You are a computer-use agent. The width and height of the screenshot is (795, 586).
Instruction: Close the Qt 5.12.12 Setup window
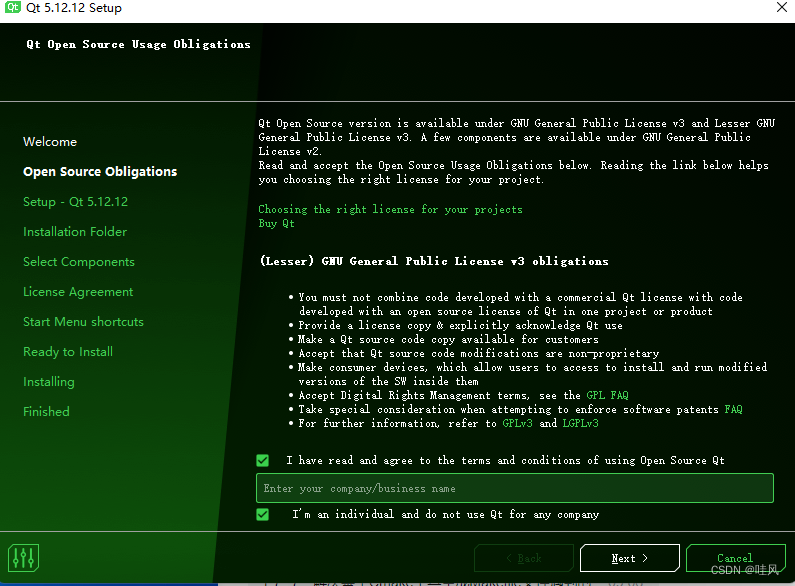click(x=782, y=7)
